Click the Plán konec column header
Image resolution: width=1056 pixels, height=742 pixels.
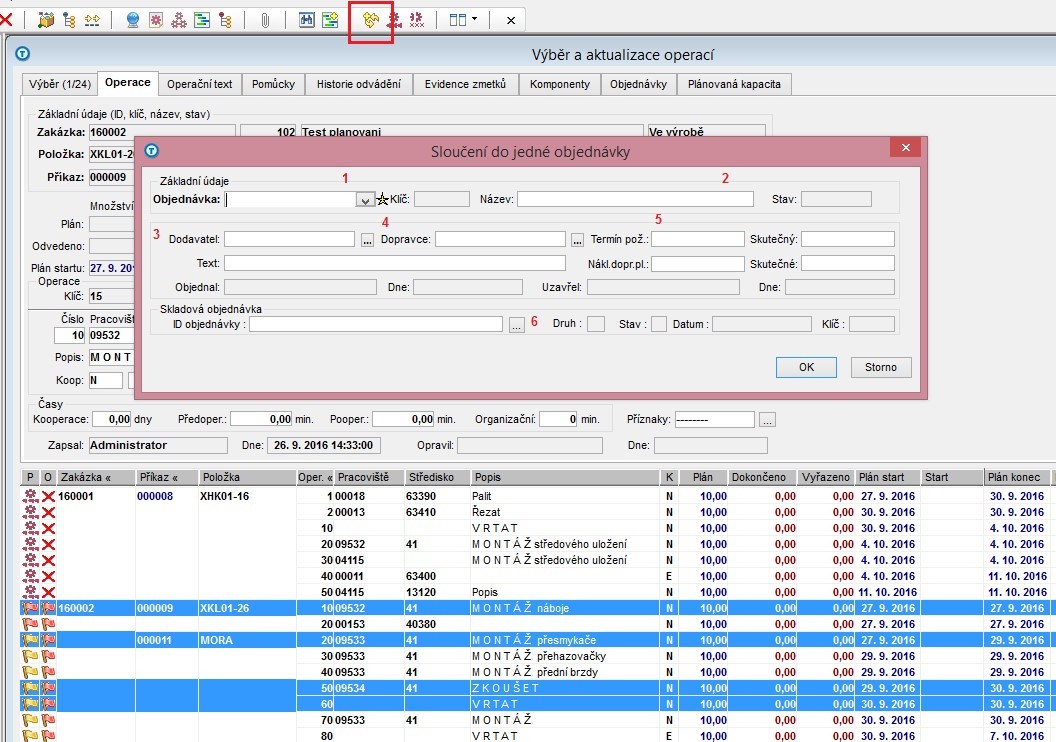click(x=1017, y=477)
